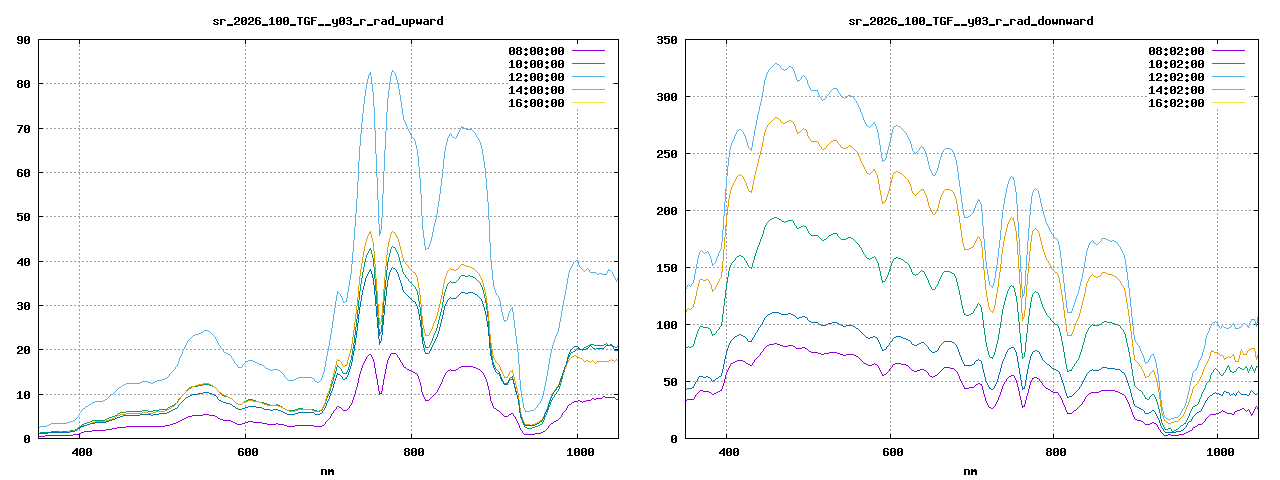
Task: Click the 08:00:00 legend label in upward chart
Action: [536, 51]
